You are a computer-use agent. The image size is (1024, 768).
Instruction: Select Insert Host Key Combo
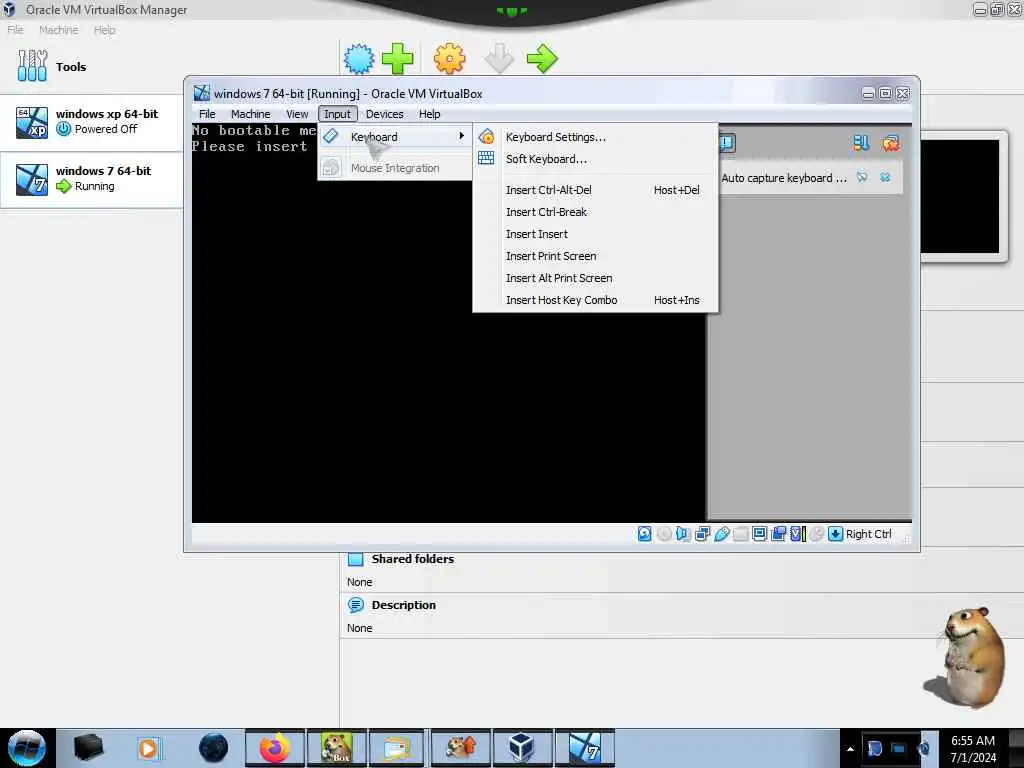[596, 300]
